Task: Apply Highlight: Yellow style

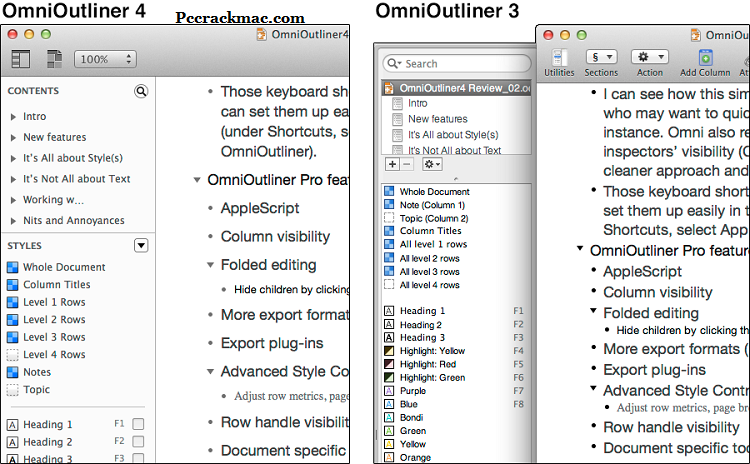Action: [432, 351]
